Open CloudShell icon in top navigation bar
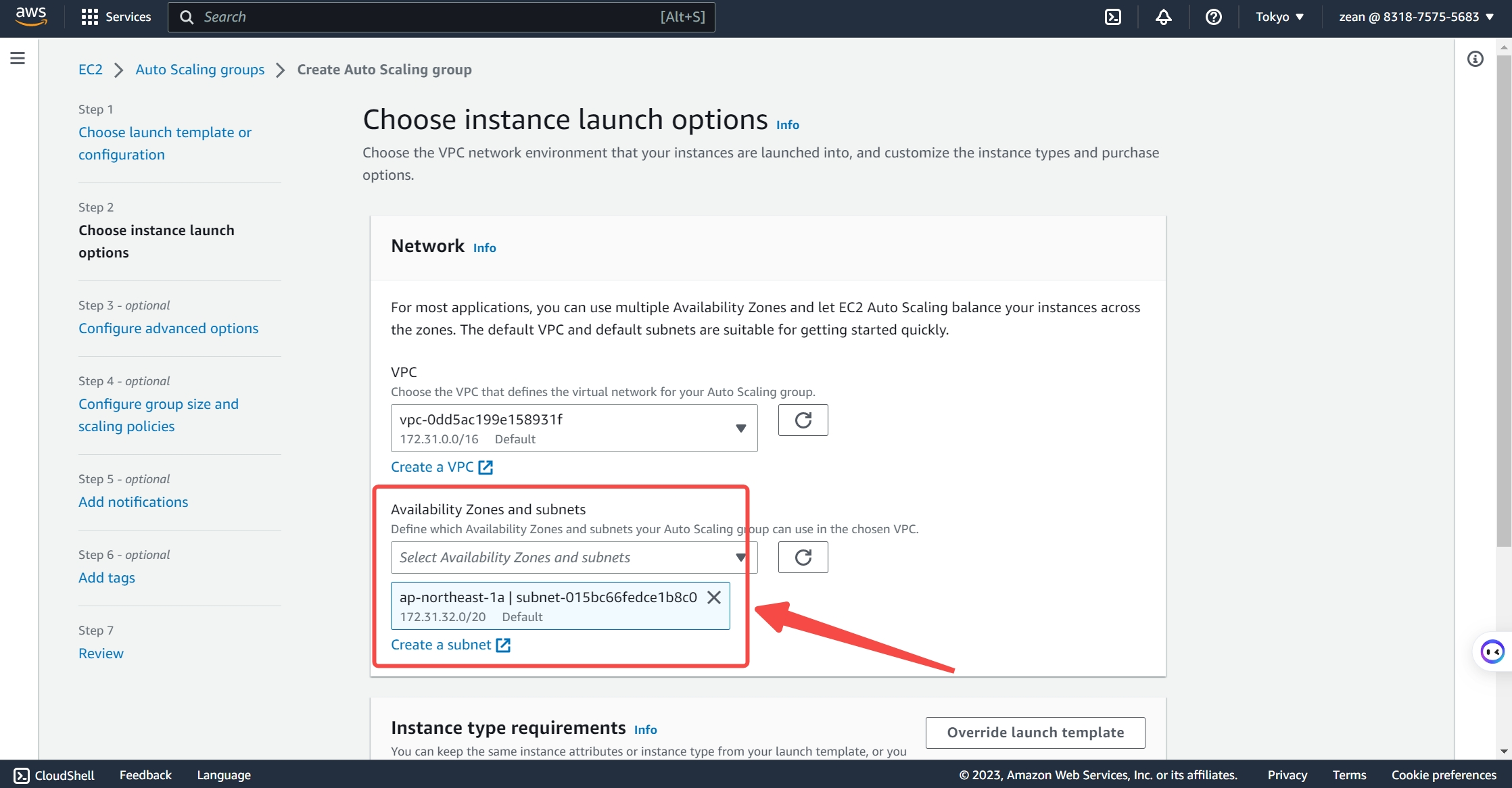 (1113, 17)
